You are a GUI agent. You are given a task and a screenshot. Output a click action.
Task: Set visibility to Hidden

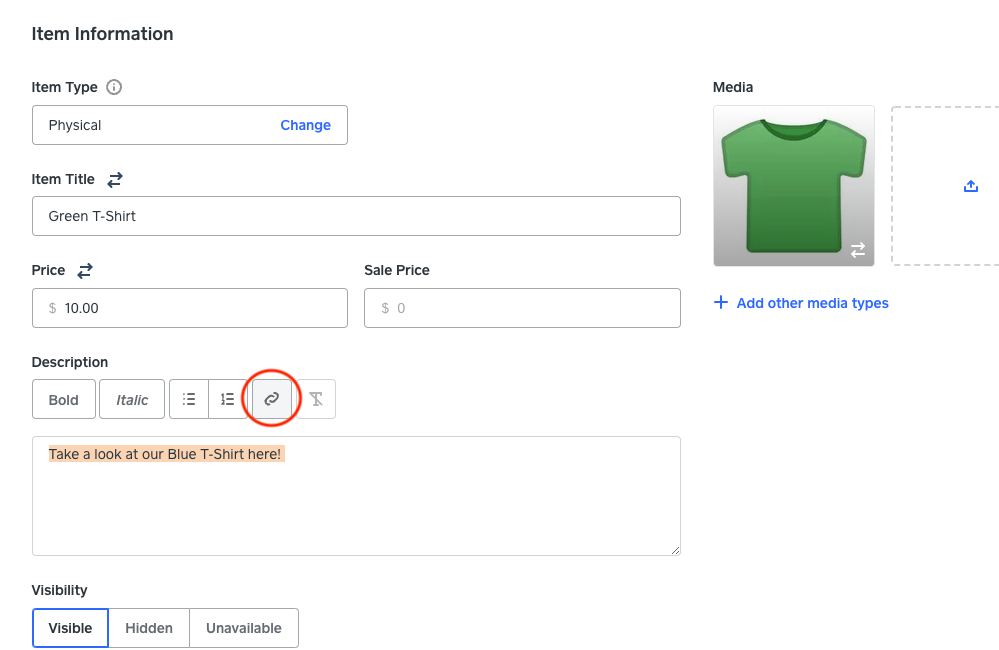tap(149, 628)
